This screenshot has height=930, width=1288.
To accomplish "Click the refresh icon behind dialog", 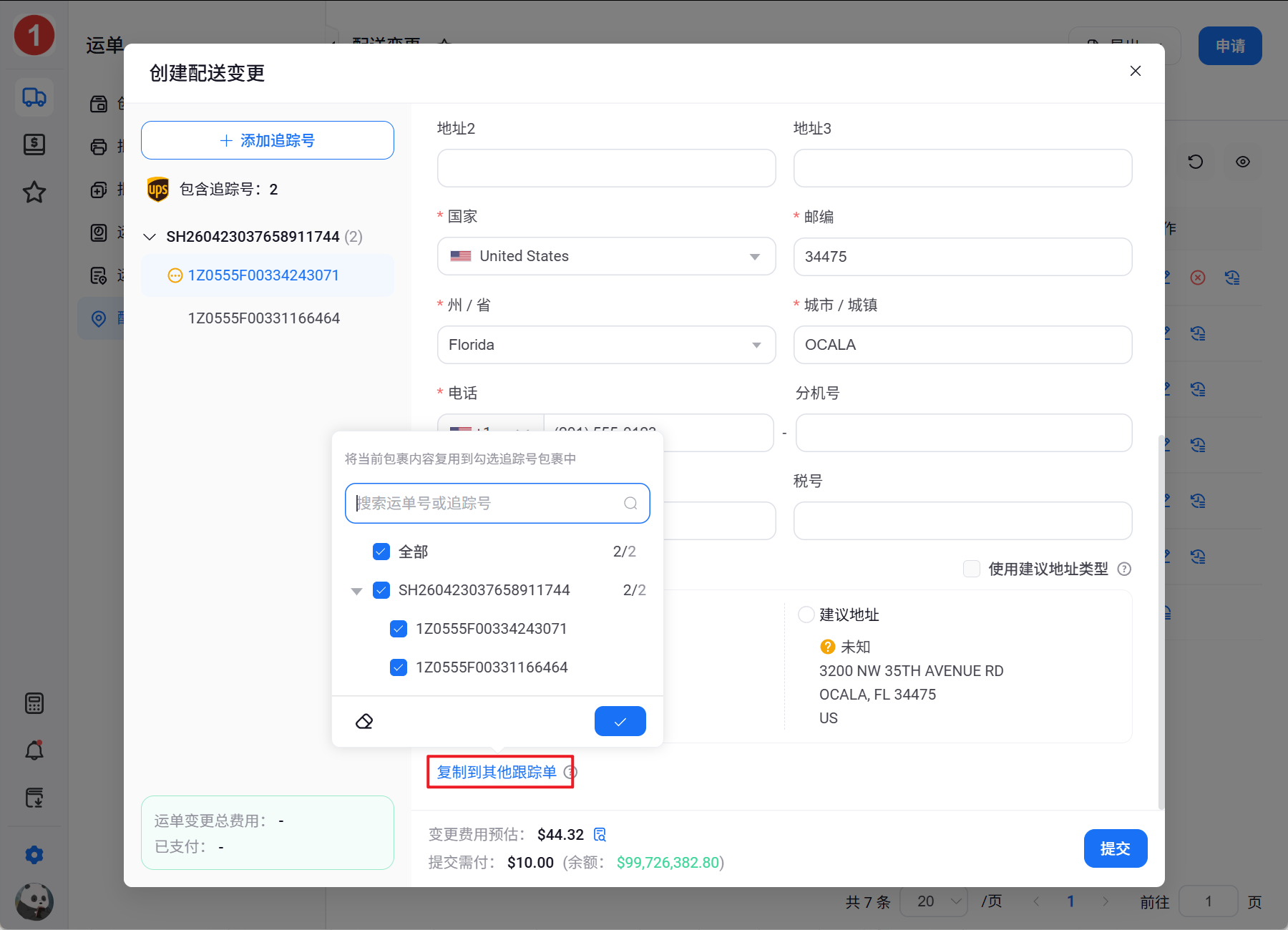I will (x=1195, y=162).
